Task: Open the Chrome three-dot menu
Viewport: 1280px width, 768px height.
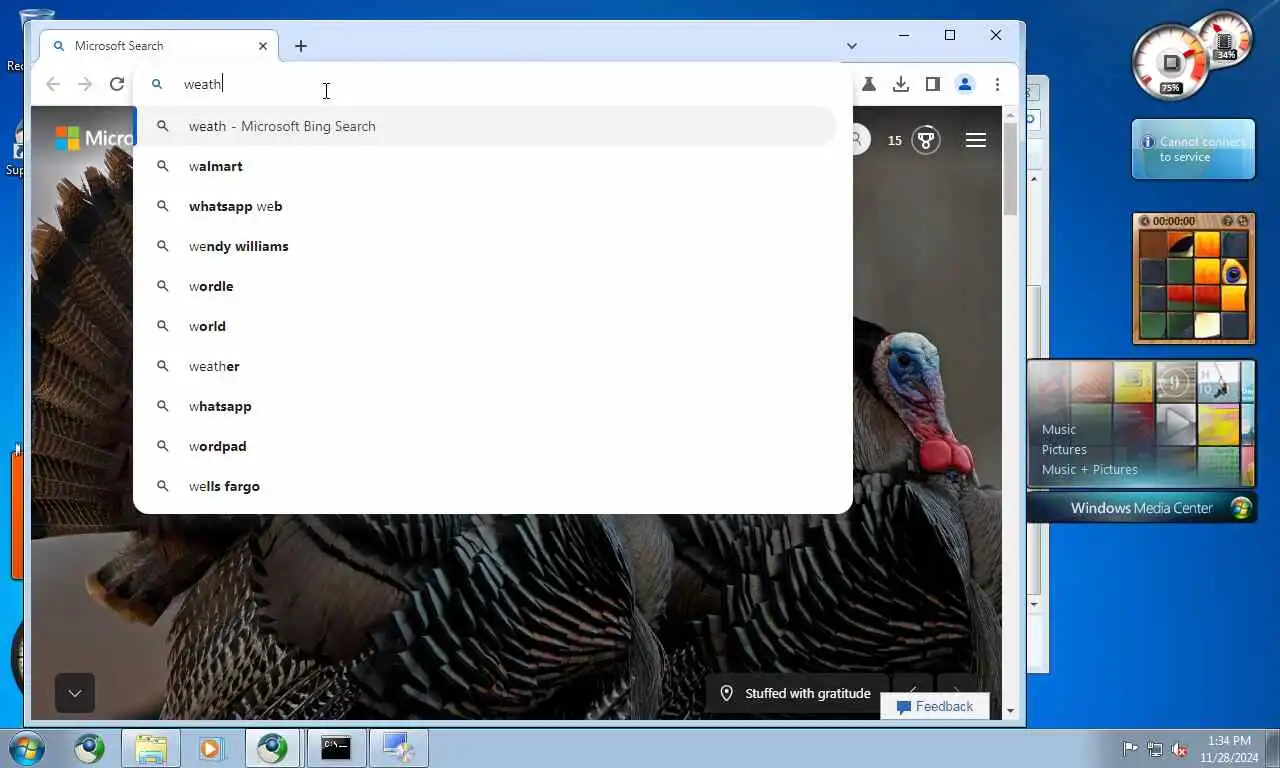Action: pos(997,85)
